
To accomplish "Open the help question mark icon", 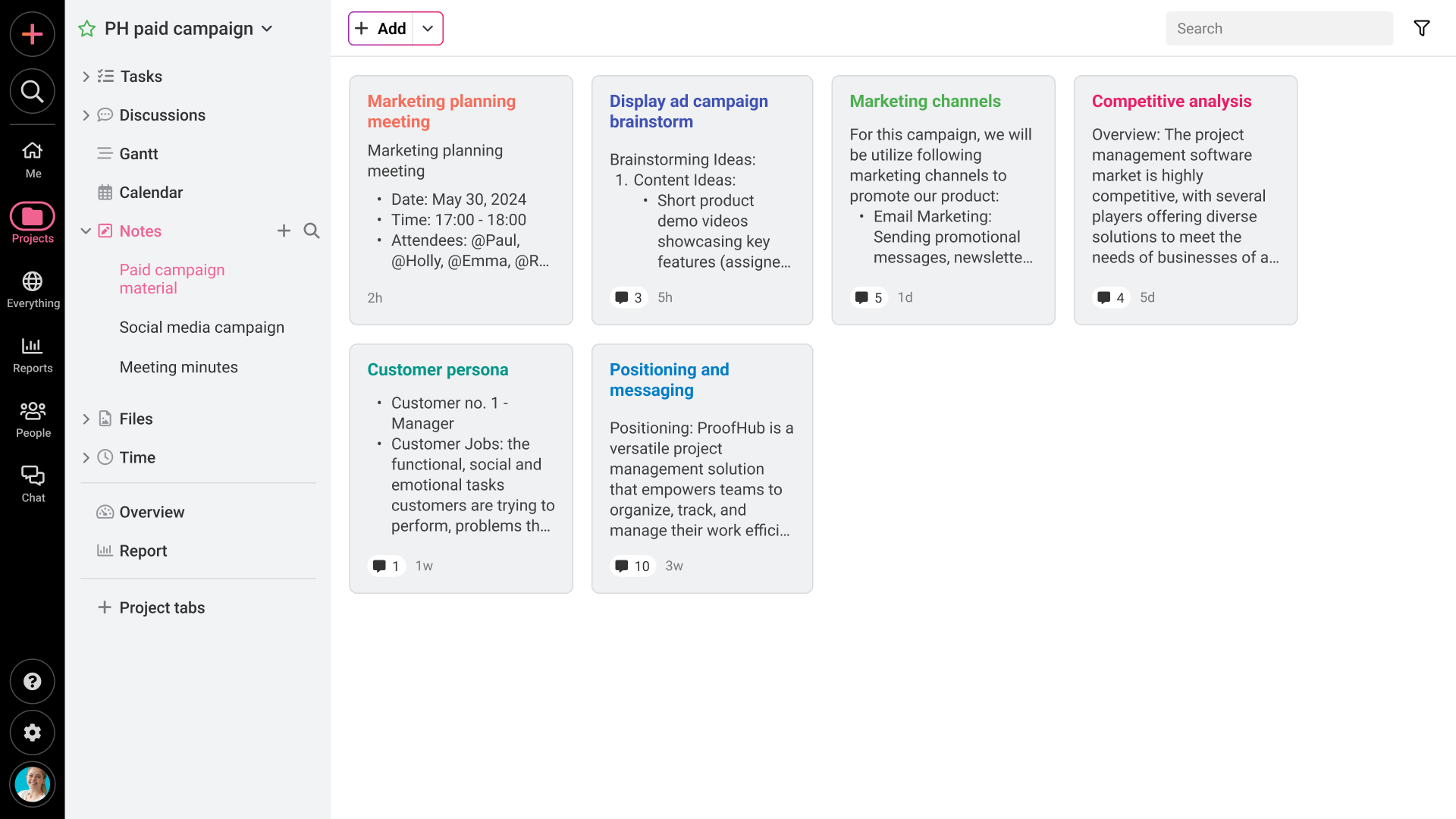I will tap(32, 682).
